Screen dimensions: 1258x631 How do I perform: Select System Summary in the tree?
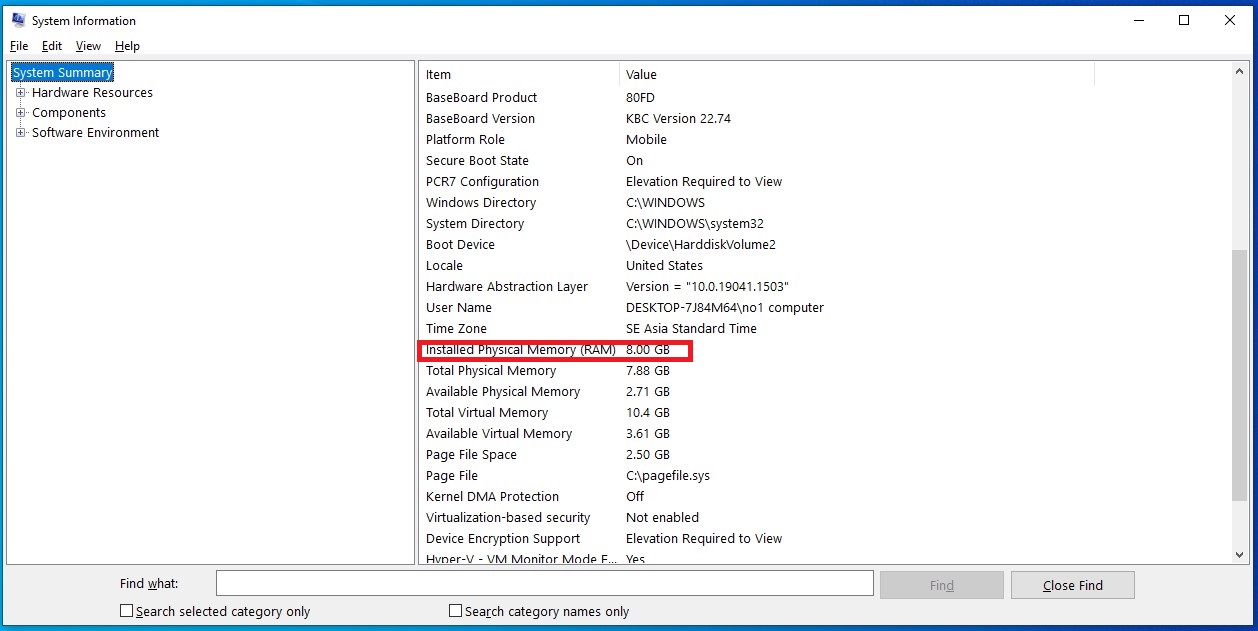62,73
